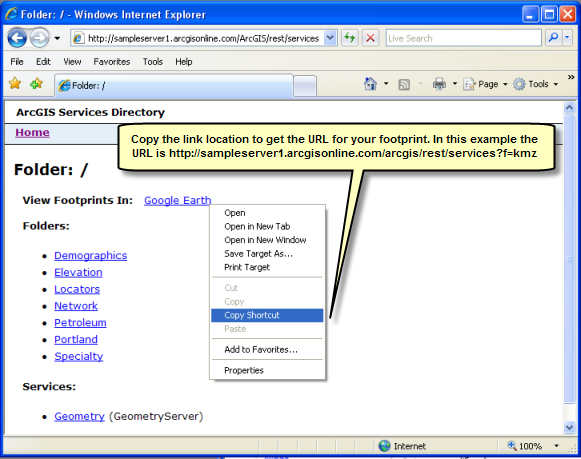Open the Page menu dropdown
The width and height of the screenshot is (581, 459).
click(485, 84)
